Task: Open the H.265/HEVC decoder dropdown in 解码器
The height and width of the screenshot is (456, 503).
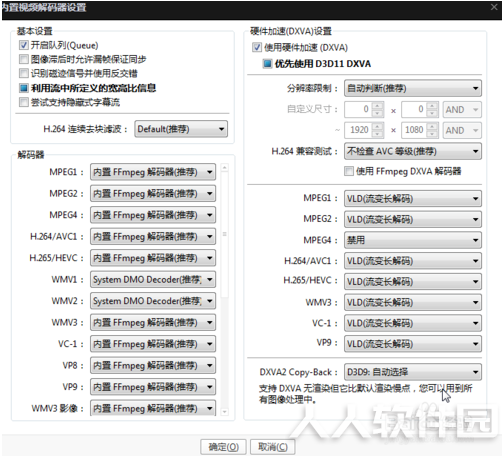Action: point(153,258)
